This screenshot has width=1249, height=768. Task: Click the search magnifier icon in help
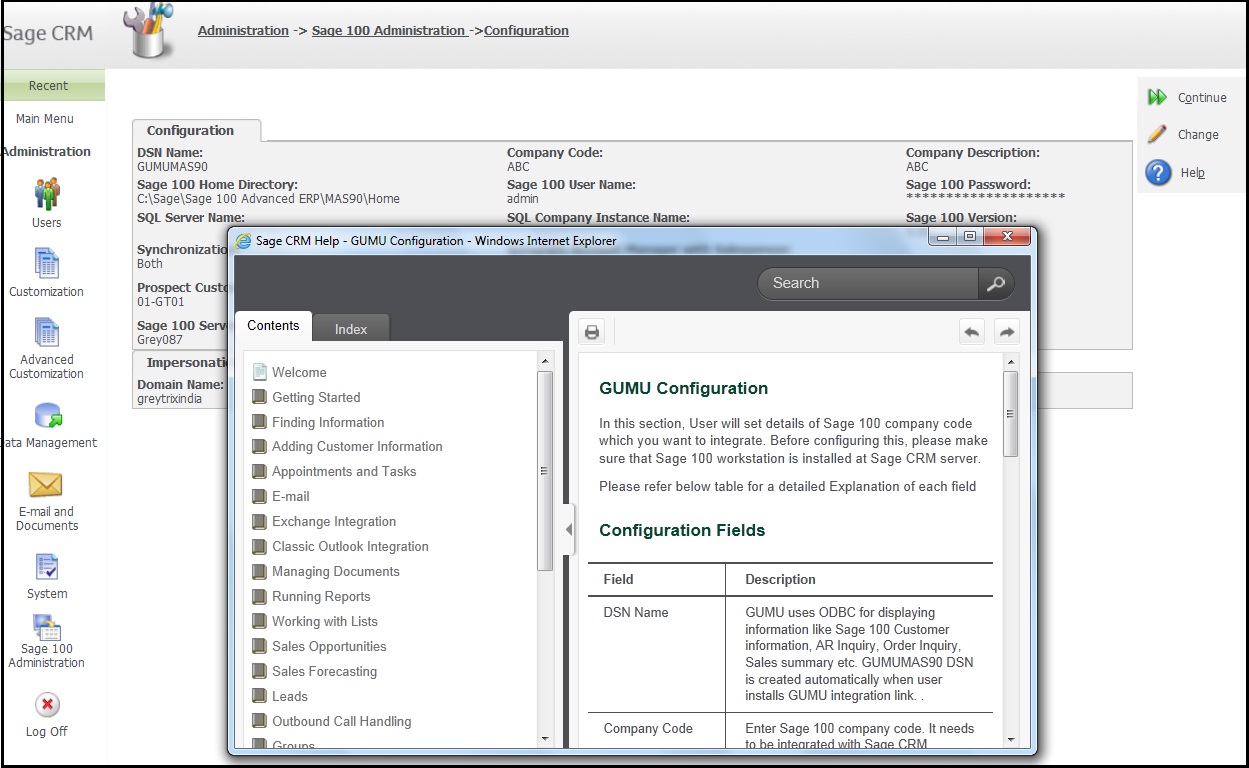(x=995, y=284)
